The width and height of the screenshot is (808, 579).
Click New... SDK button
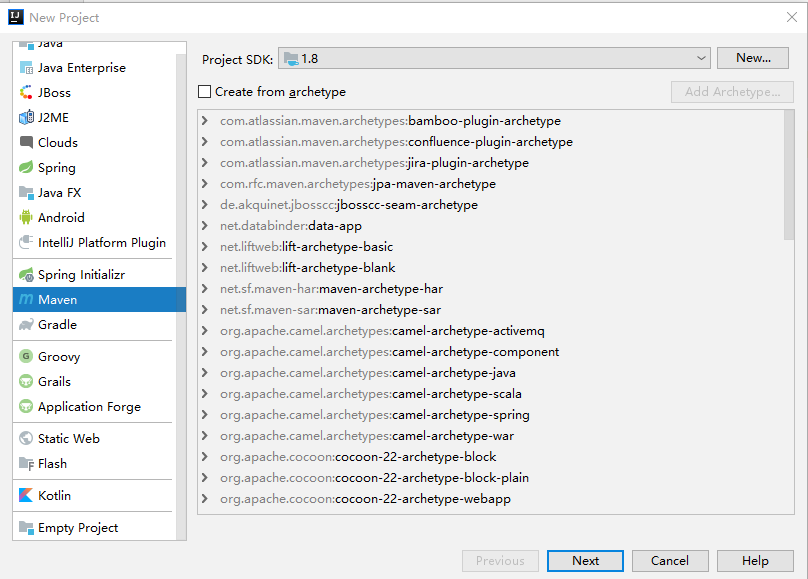click(x=753, y=58)
